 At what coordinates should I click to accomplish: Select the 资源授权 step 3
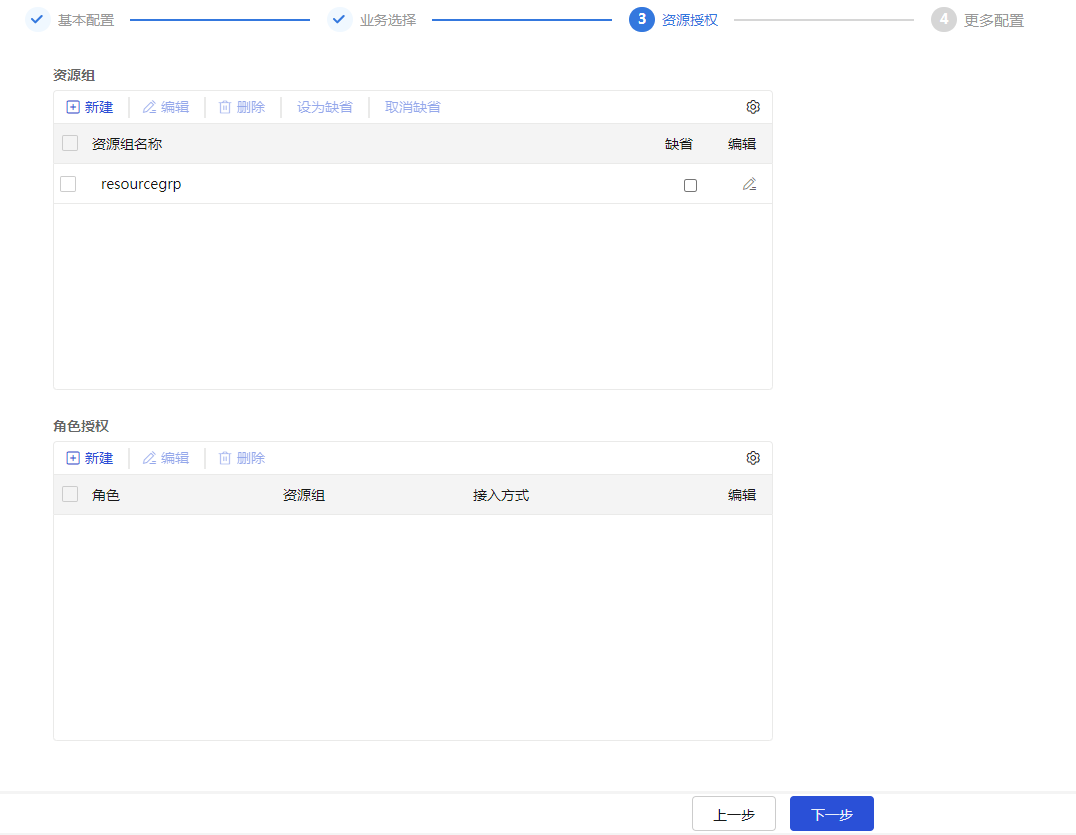coord(674,20)
